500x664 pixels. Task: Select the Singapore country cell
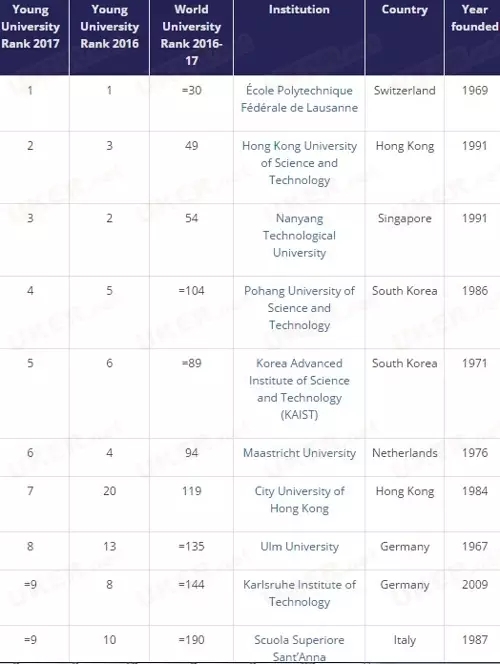pyautogui.click(x=404, y=219)
